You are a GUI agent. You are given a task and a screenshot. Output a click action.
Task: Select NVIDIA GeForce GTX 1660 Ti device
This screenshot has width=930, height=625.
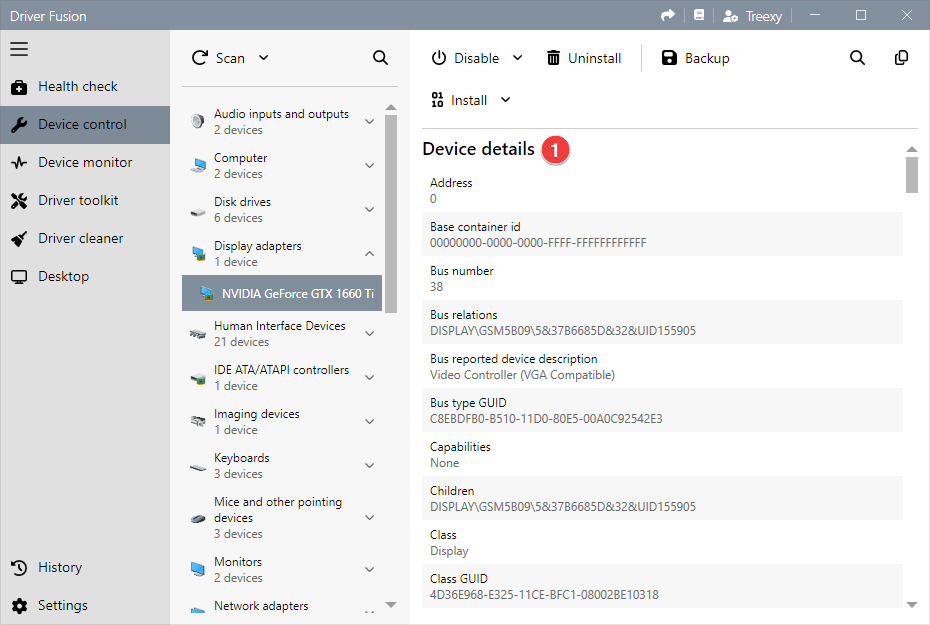282,293
